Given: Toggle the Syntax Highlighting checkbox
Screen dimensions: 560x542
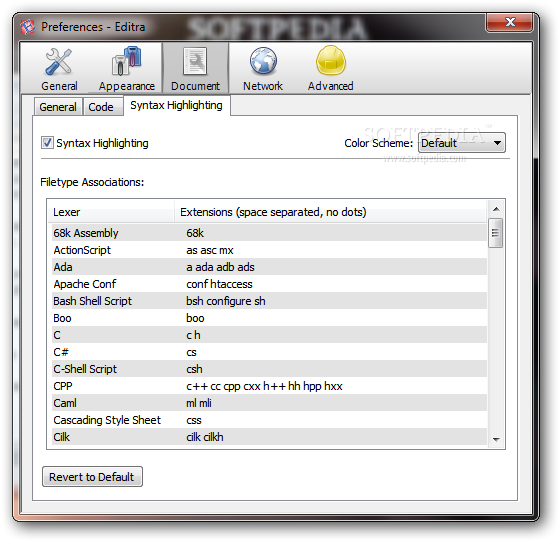Looking at the screenshot, I should click(47, 143).
